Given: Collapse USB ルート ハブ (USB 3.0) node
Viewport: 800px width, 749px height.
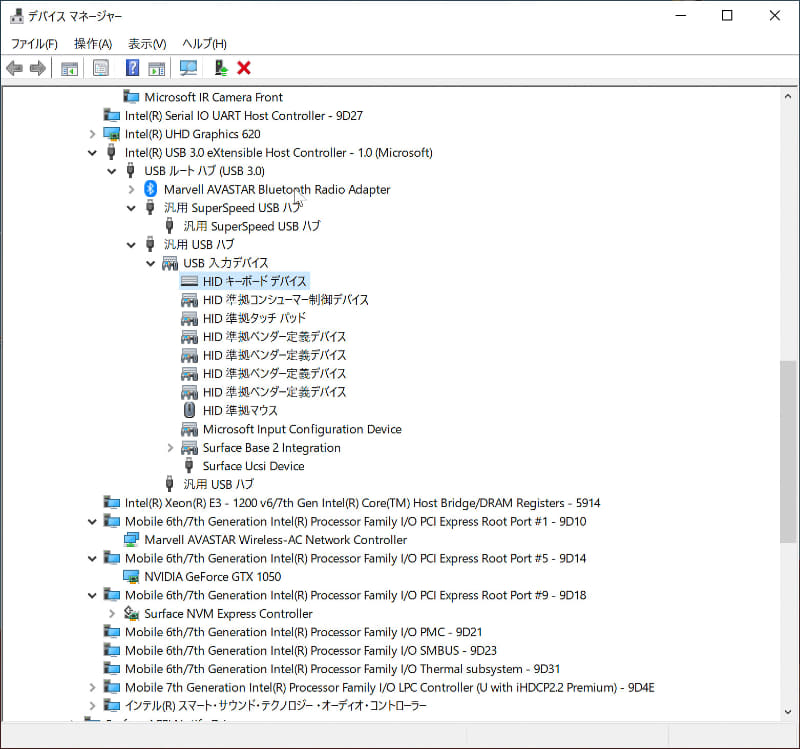Looking at the screenshot, I should (111, 171).
